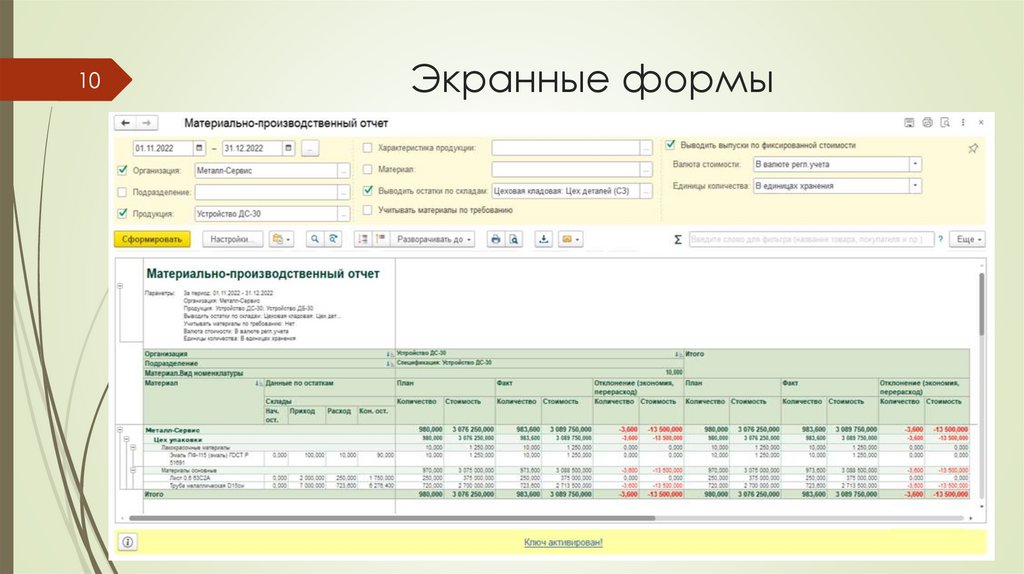Open the Единицы количества dropdown
The image size is (1024, 574).
(916, 185)
